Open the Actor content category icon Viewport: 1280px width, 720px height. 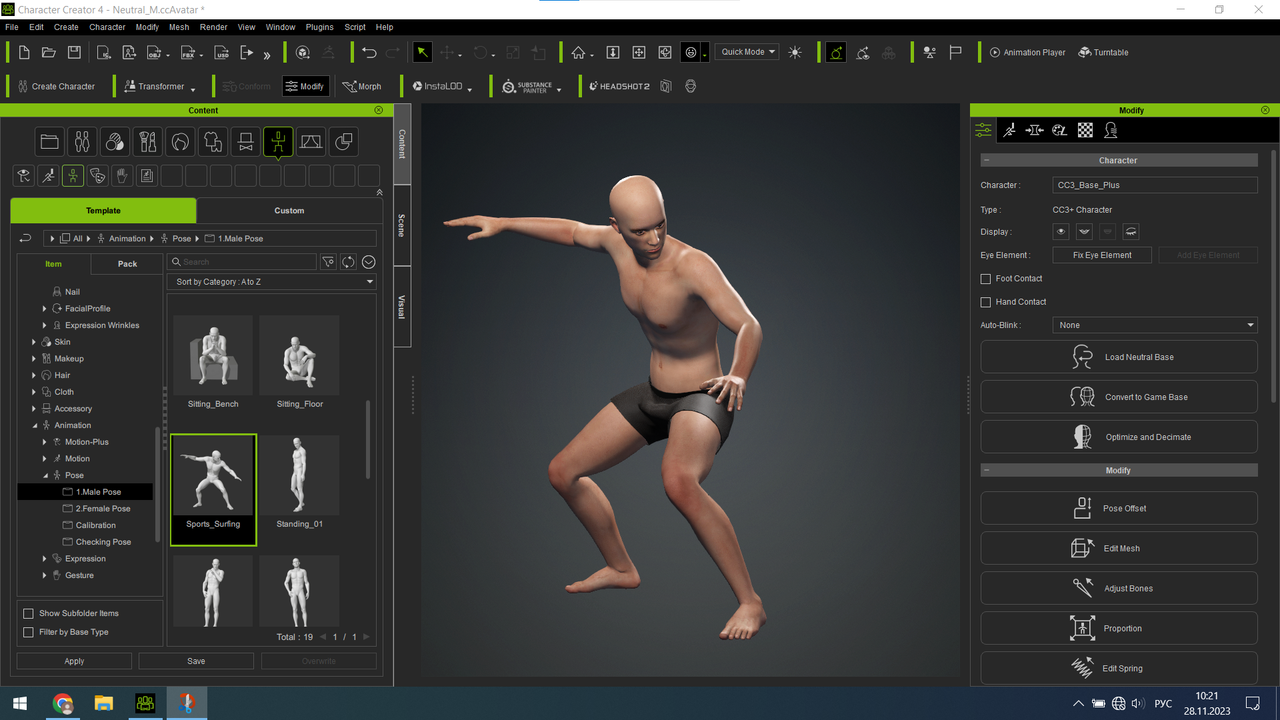click(82, 142)
